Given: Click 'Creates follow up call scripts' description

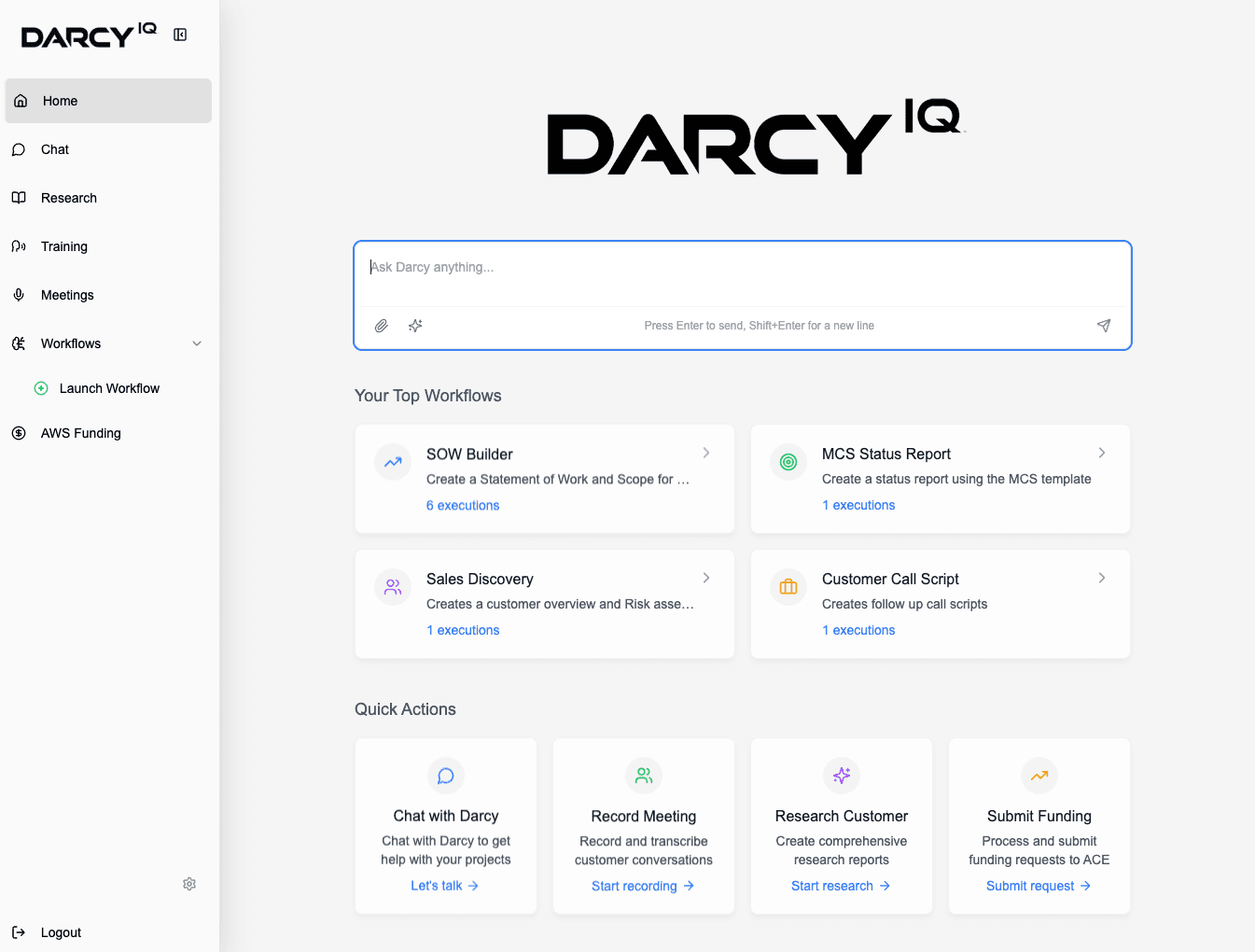Looking at the screenshot, I should click(x=904, y=604).
